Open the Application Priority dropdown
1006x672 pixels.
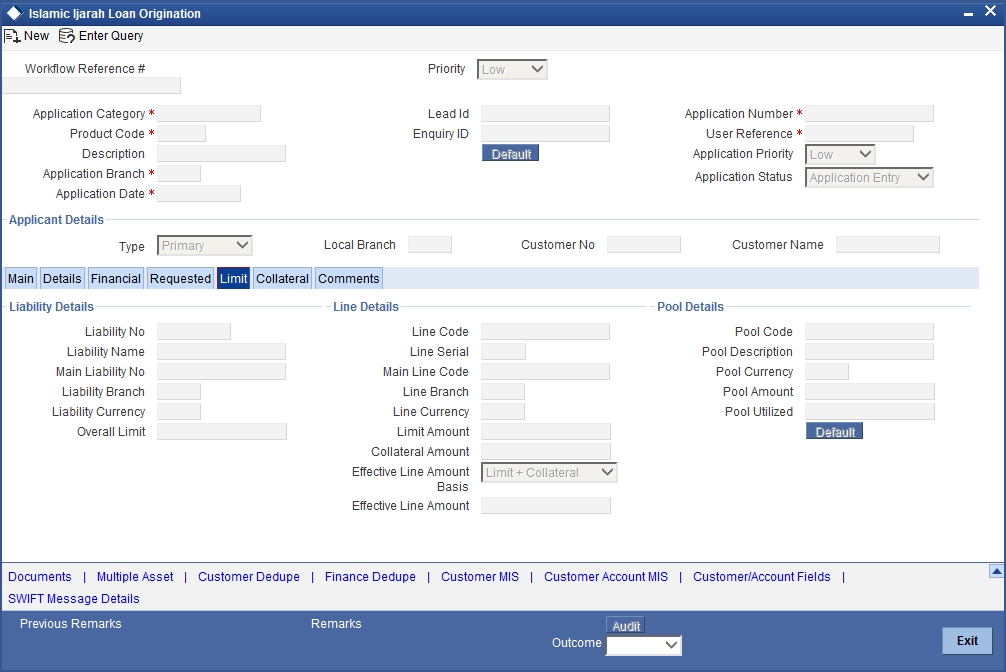[x=840, y=154]
